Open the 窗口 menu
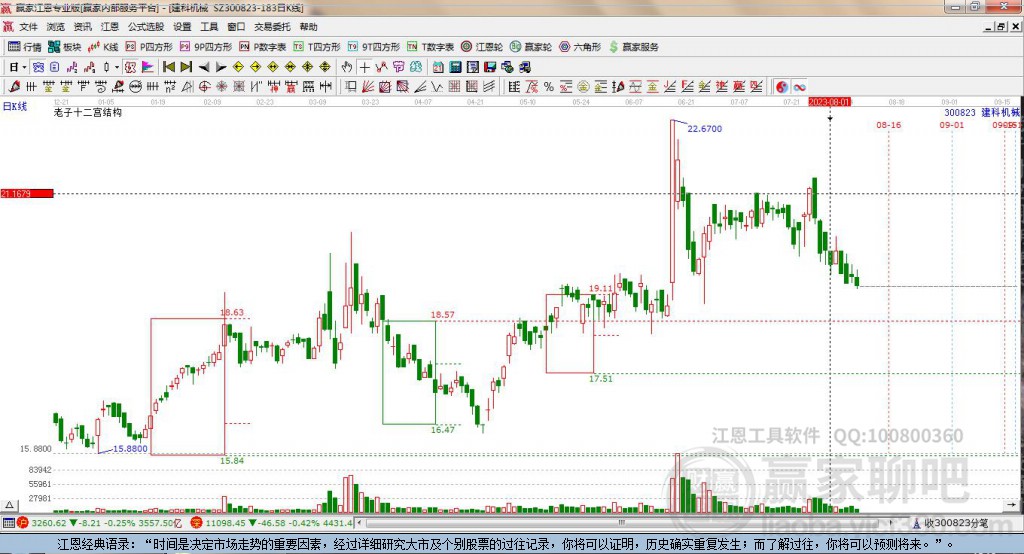 (236, 27)
